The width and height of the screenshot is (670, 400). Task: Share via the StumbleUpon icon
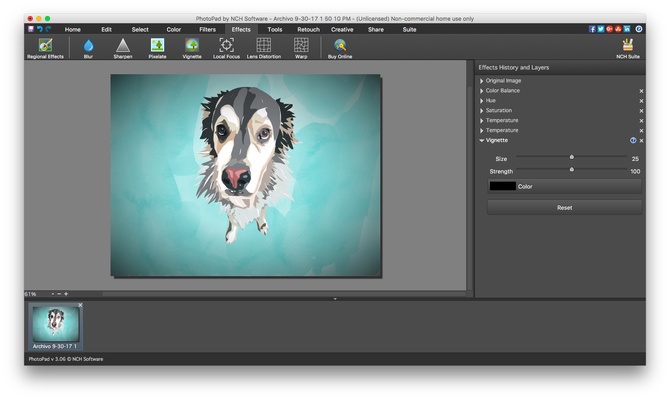pyautogui.click(x=618, y=29)
